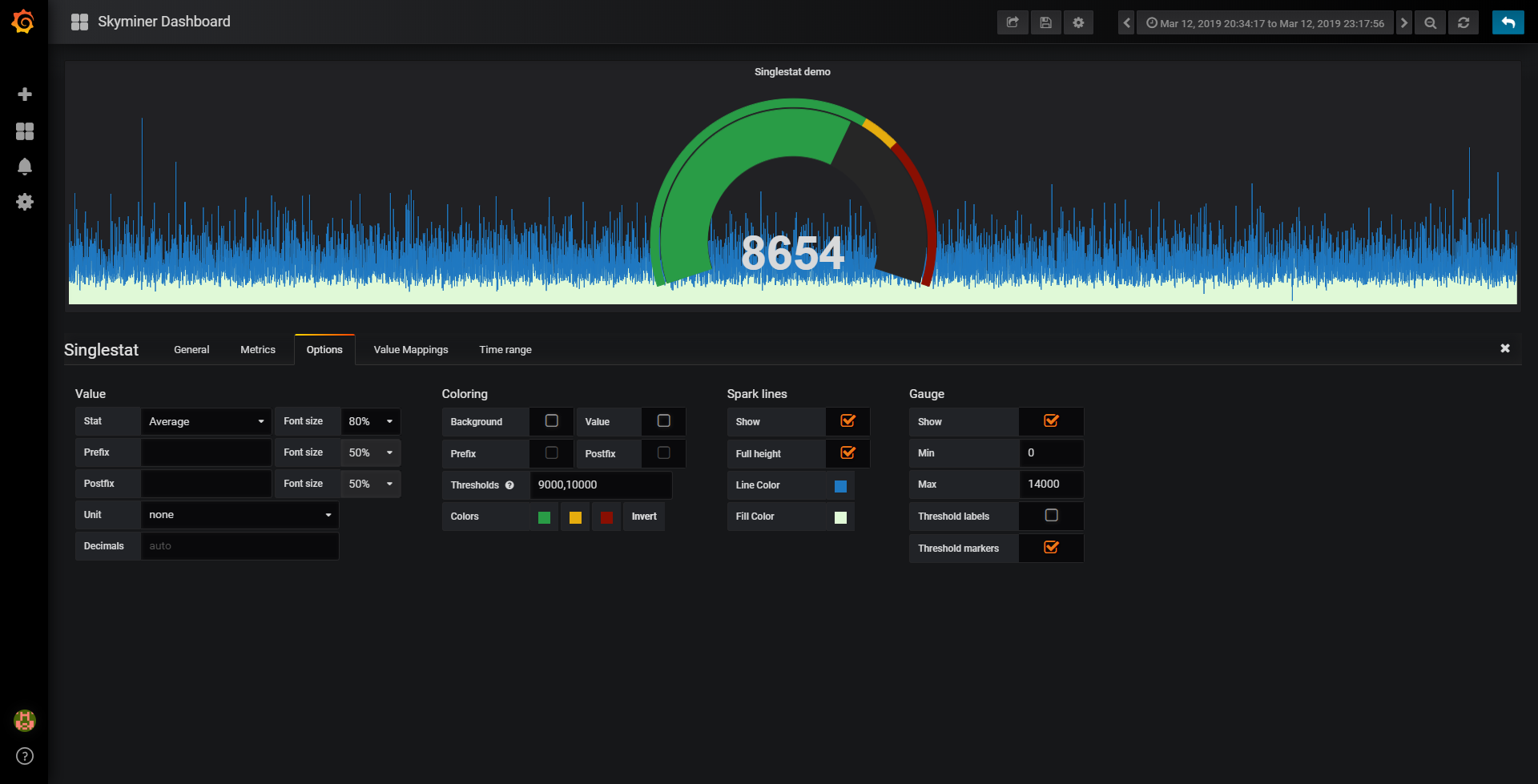Click the Gauge Min input field
The image size is (1538, 784).
1051,452
